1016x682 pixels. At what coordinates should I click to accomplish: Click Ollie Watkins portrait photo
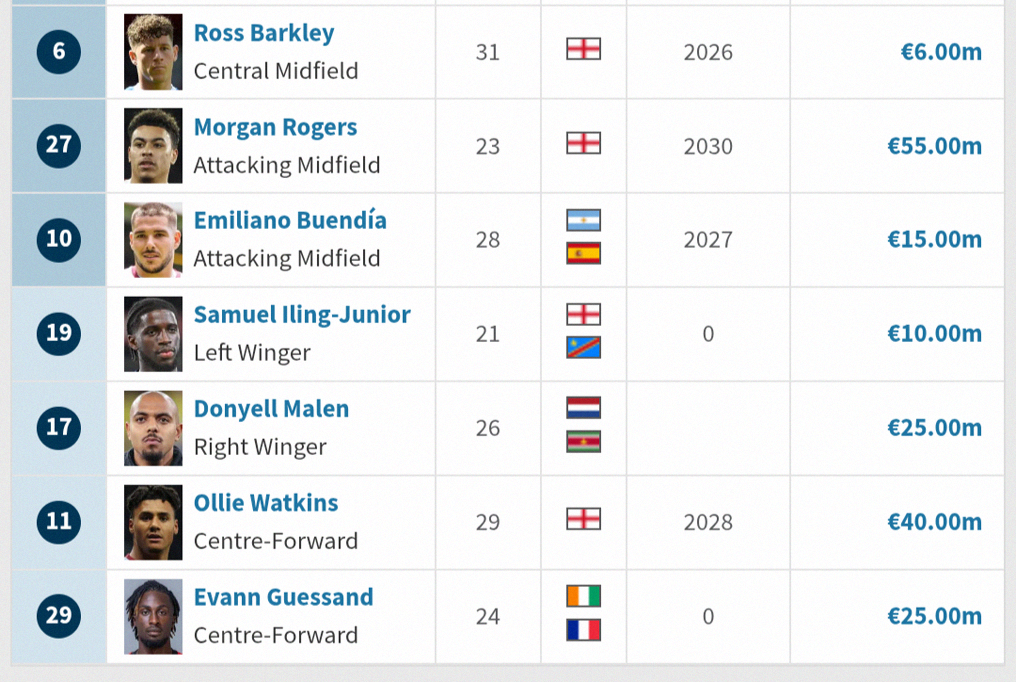(x=153, y=522)
